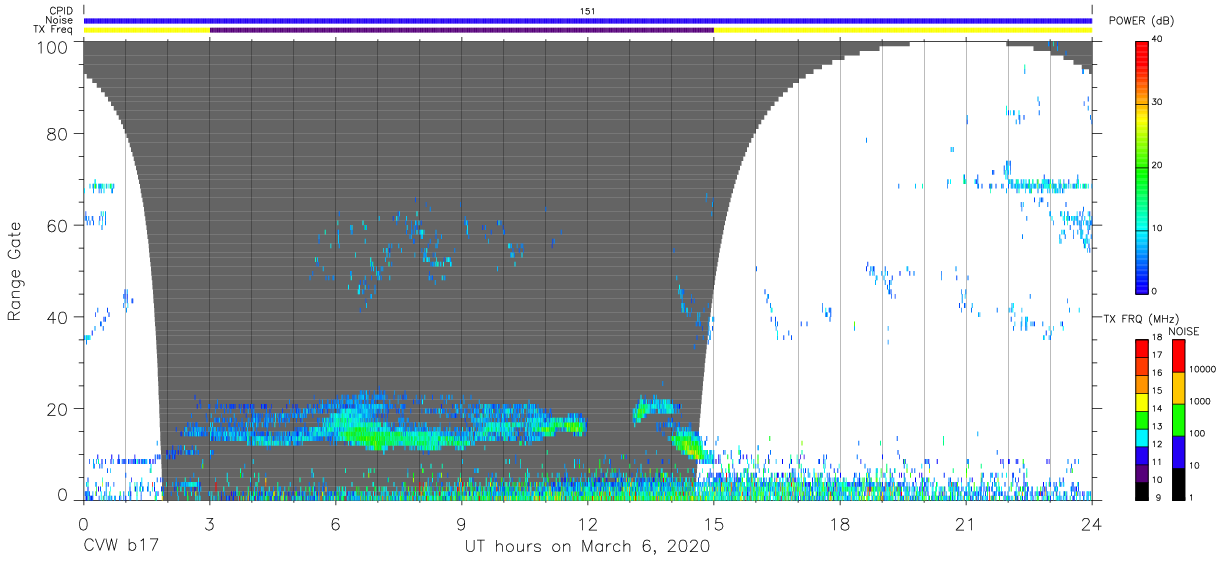Click the 30 label on power scale
Viewport: 1228px width, 567px height.
[x=1158, y=103]
